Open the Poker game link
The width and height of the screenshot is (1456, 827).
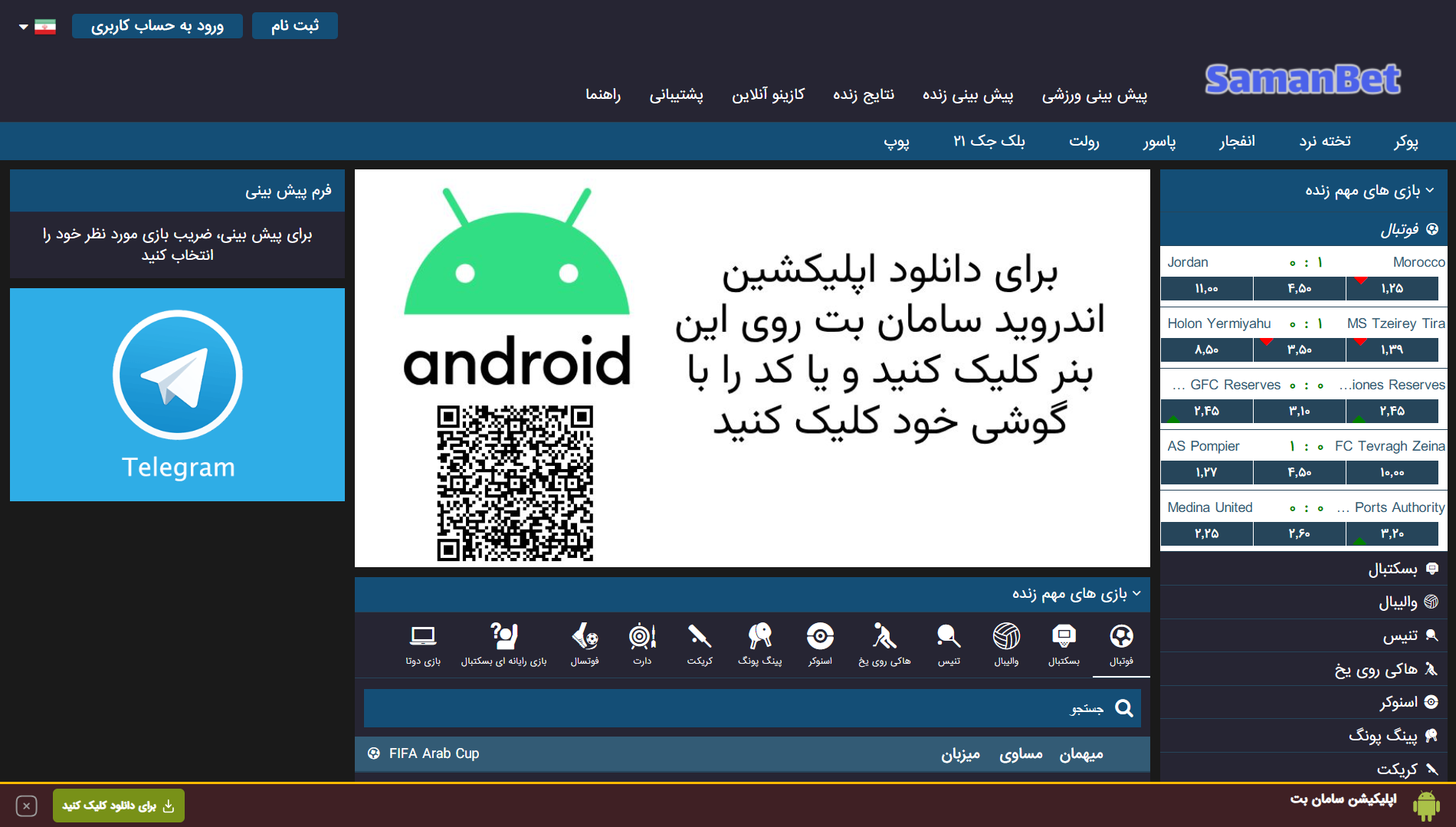pyautogui.click(x=1406, y=142)
